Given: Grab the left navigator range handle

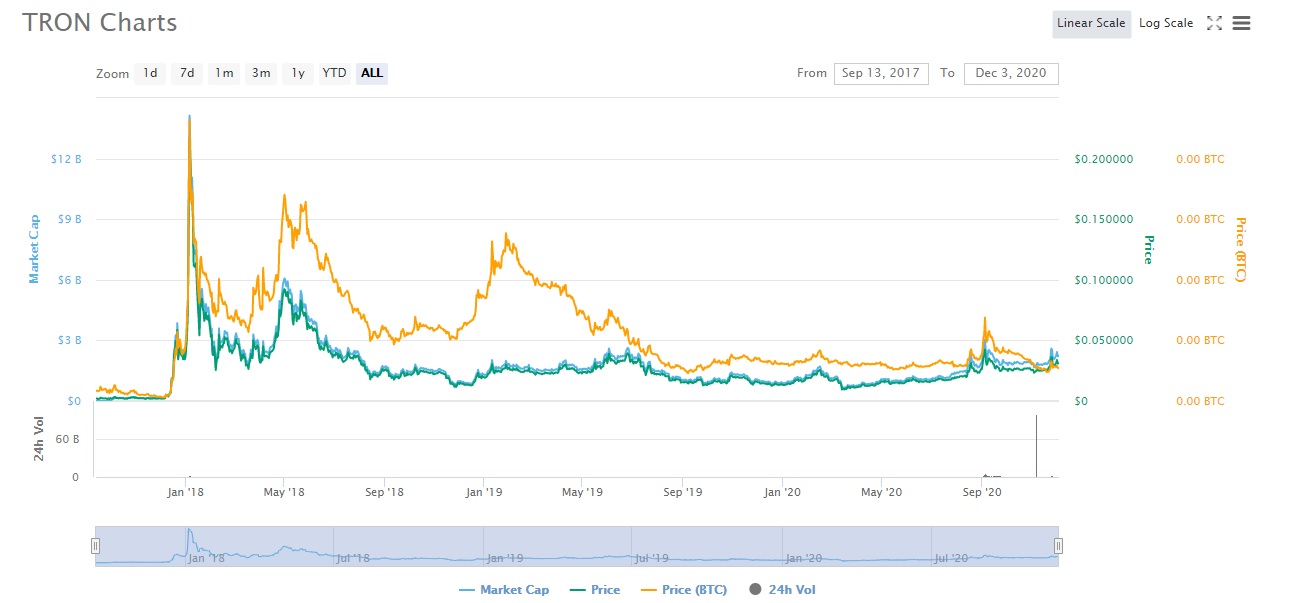Looking at the screenshot, I should click(96, 546).
